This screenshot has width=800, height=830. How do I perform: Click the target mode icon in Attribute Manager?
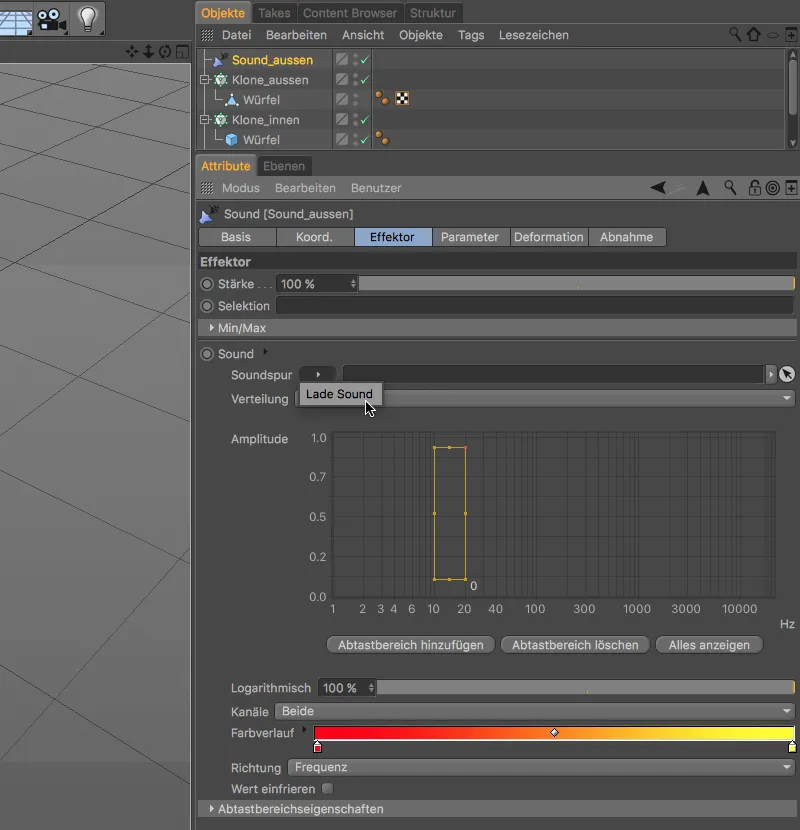772,188
